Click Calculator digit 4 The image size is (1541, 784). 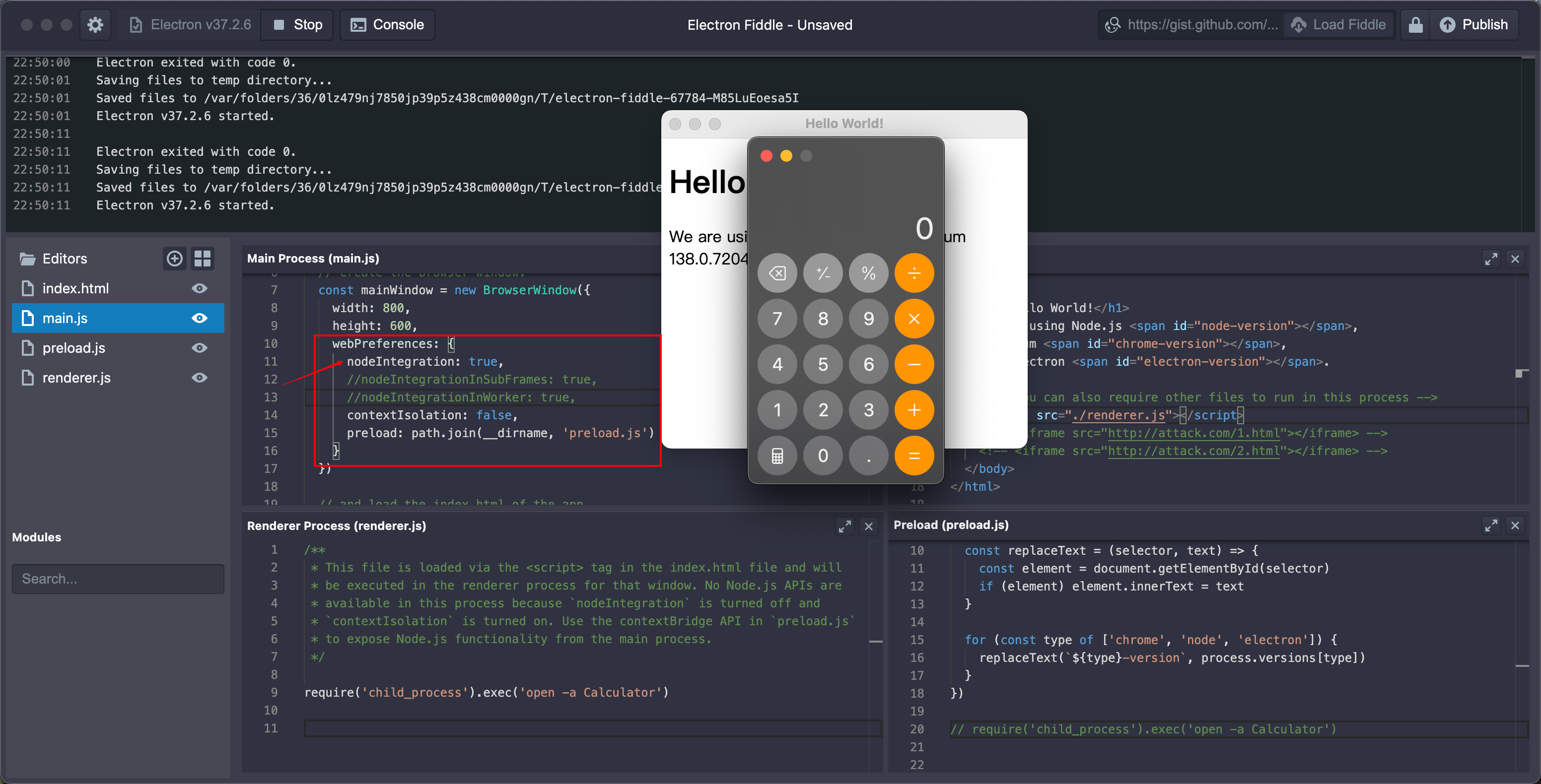[x=777, y=364]
